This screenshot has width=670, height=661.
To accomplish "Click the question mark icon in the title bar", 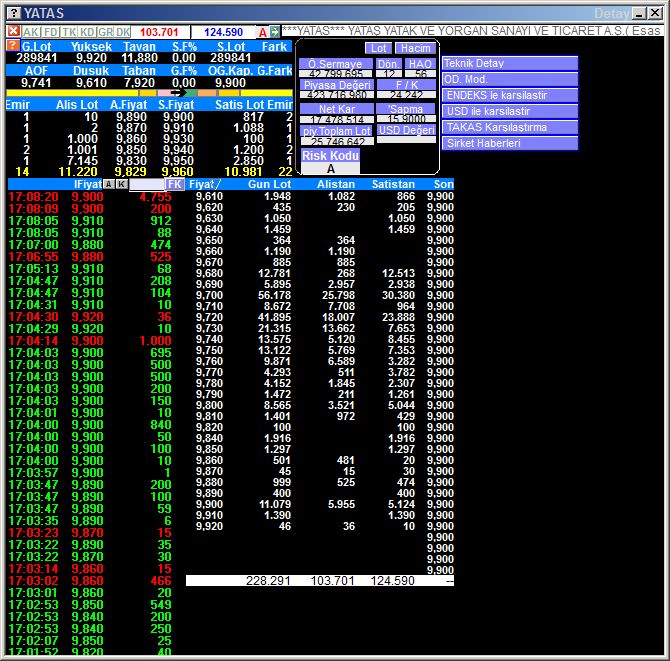I will pos(14,13).
